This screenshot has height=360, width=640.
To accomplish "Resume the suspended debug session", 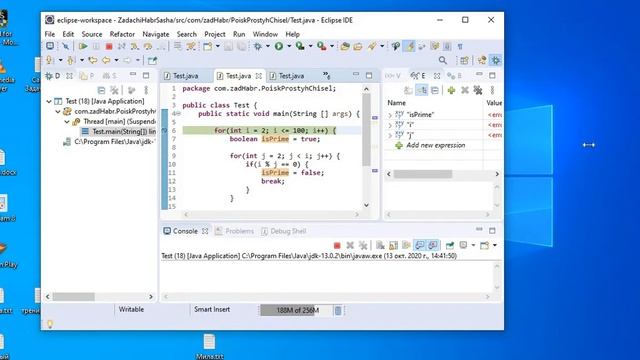I will pyautogui.click(x=83, y=46).
